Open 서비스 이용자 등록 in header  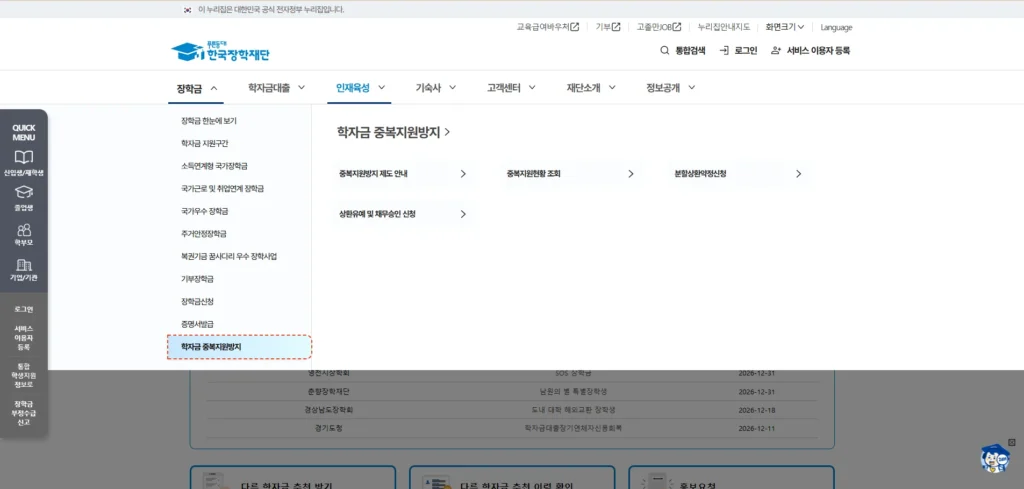point(810,50)
